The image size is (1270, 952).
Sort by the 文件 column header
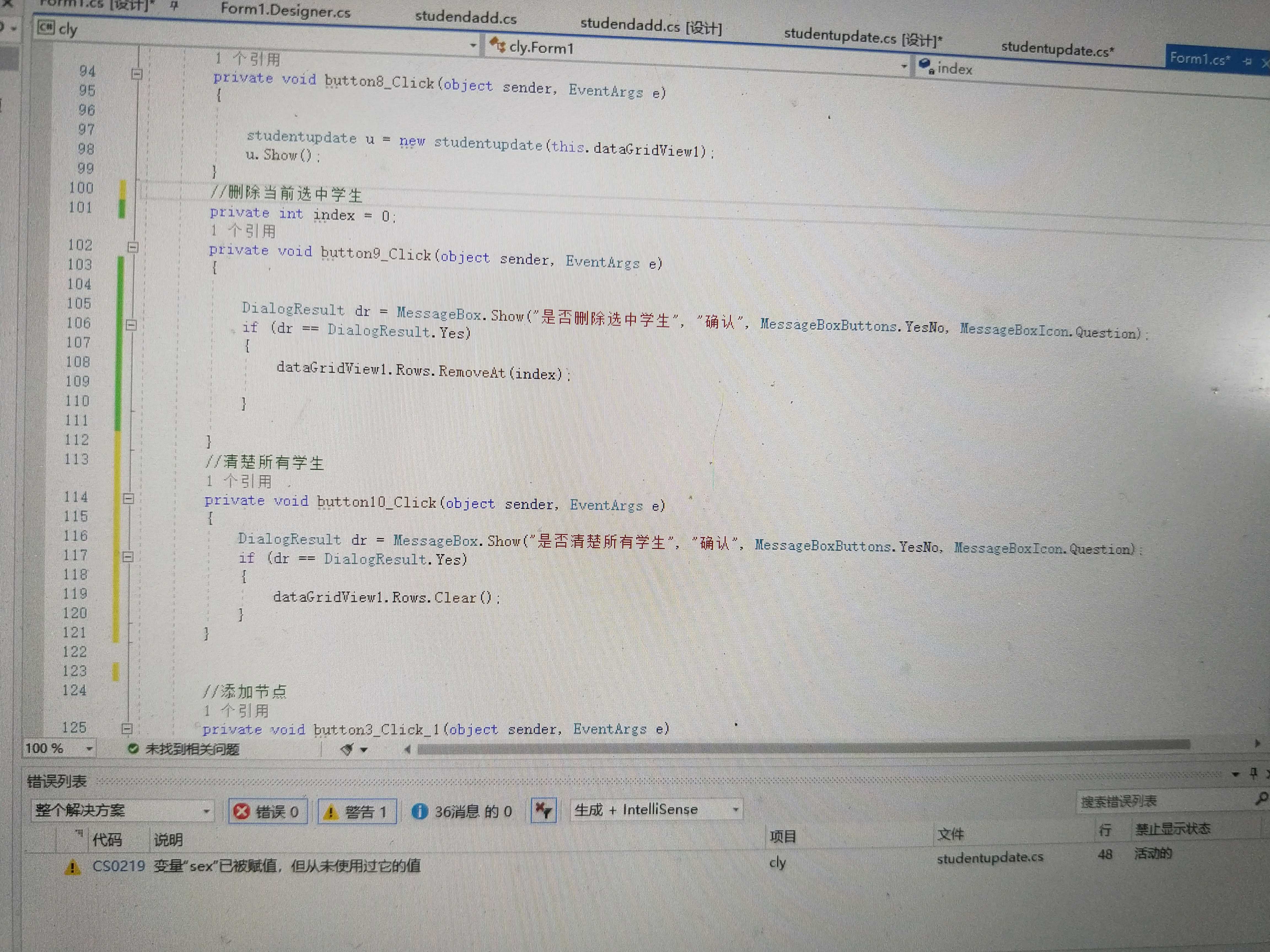pyautogui.click(x=950, y=834)
